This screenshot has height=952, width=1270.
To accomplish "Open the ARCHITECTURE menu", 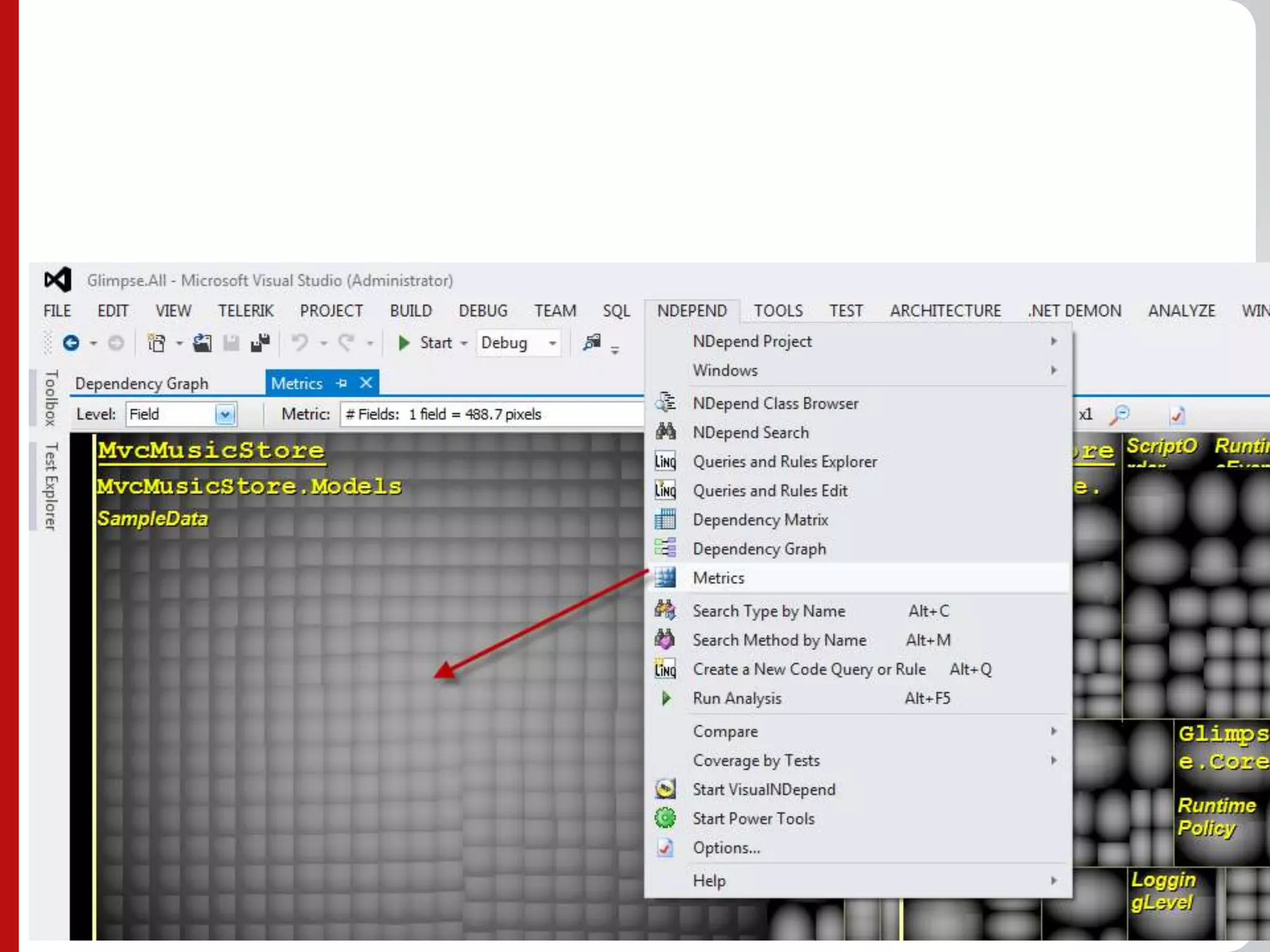I will (x=945, y=311).
